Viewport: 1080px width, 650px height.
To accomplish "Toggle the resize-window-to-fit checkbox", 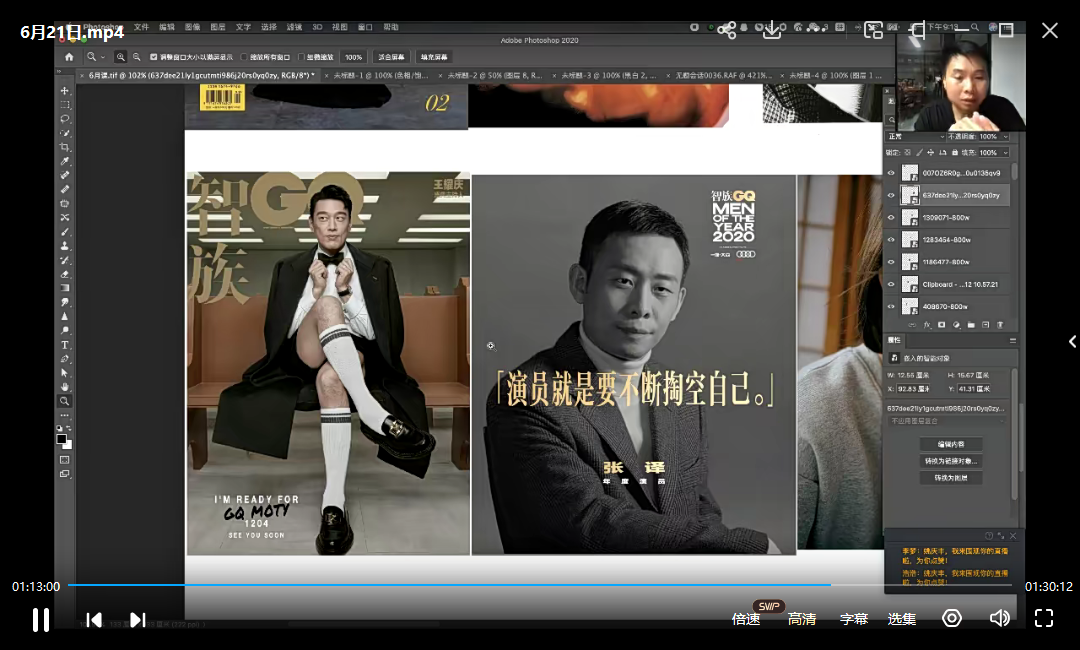I will click(x=154, y=57).
